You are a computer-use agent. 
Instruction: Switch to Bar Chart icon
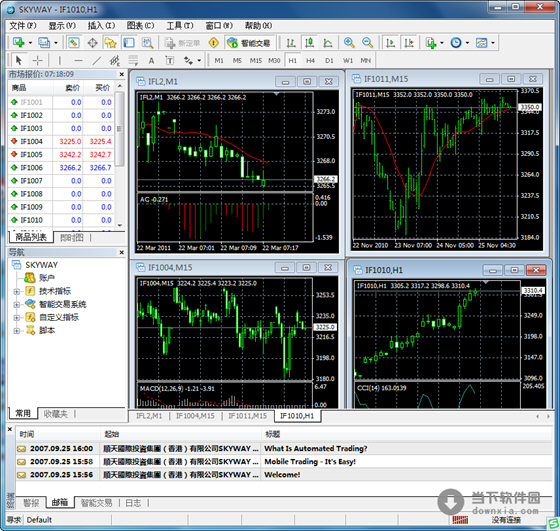click(x=291, y=42)
